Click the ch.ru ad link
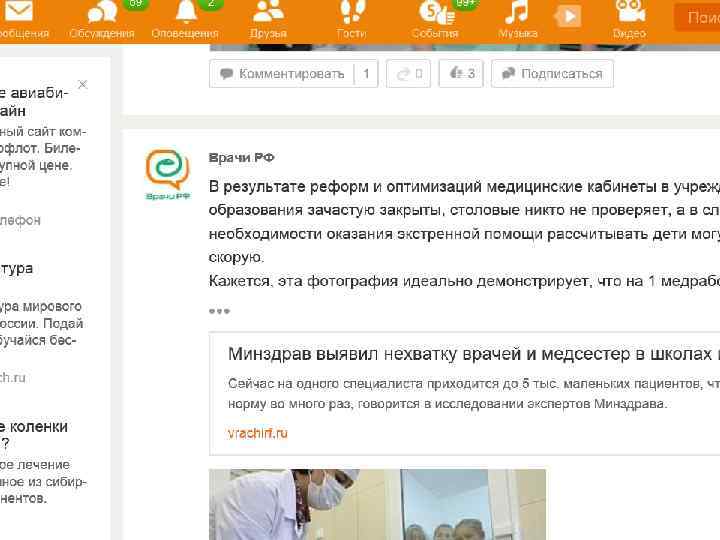The height and width of the screenshot is (540, 720). pyautogui.click(x=13, y=377)
